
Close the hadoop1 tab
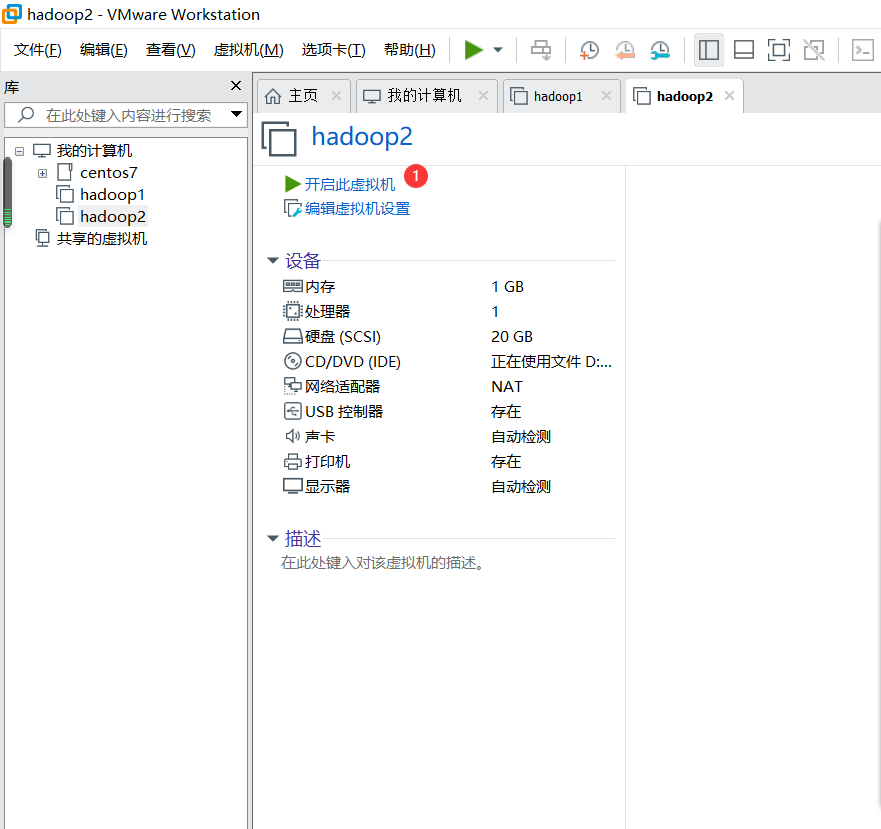point(606,96)
